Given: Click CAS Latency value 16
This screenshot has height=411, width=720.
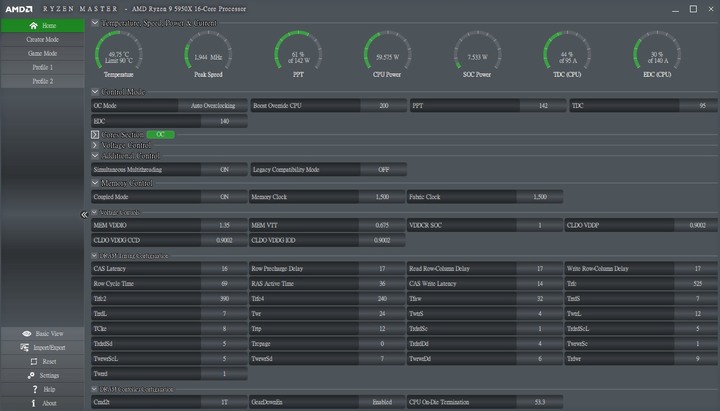Looking at the screenshot, I should click(x=224, y=269).
